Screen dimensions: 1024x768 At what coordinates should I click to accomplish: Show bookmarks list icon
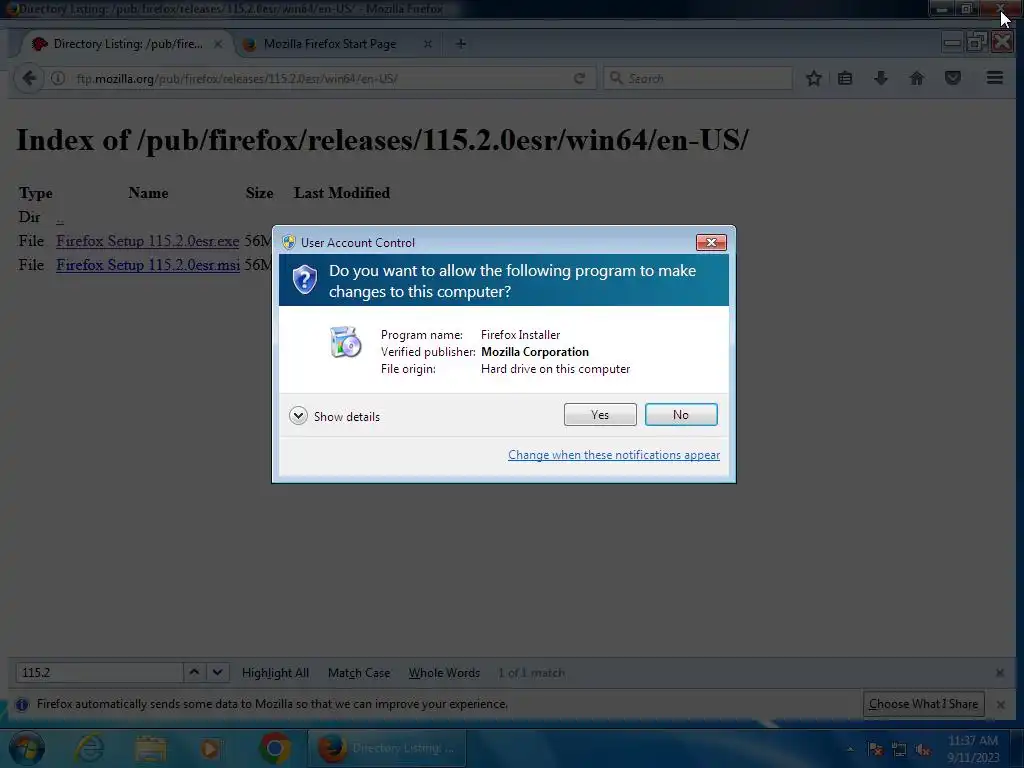(x=845, y=78)
